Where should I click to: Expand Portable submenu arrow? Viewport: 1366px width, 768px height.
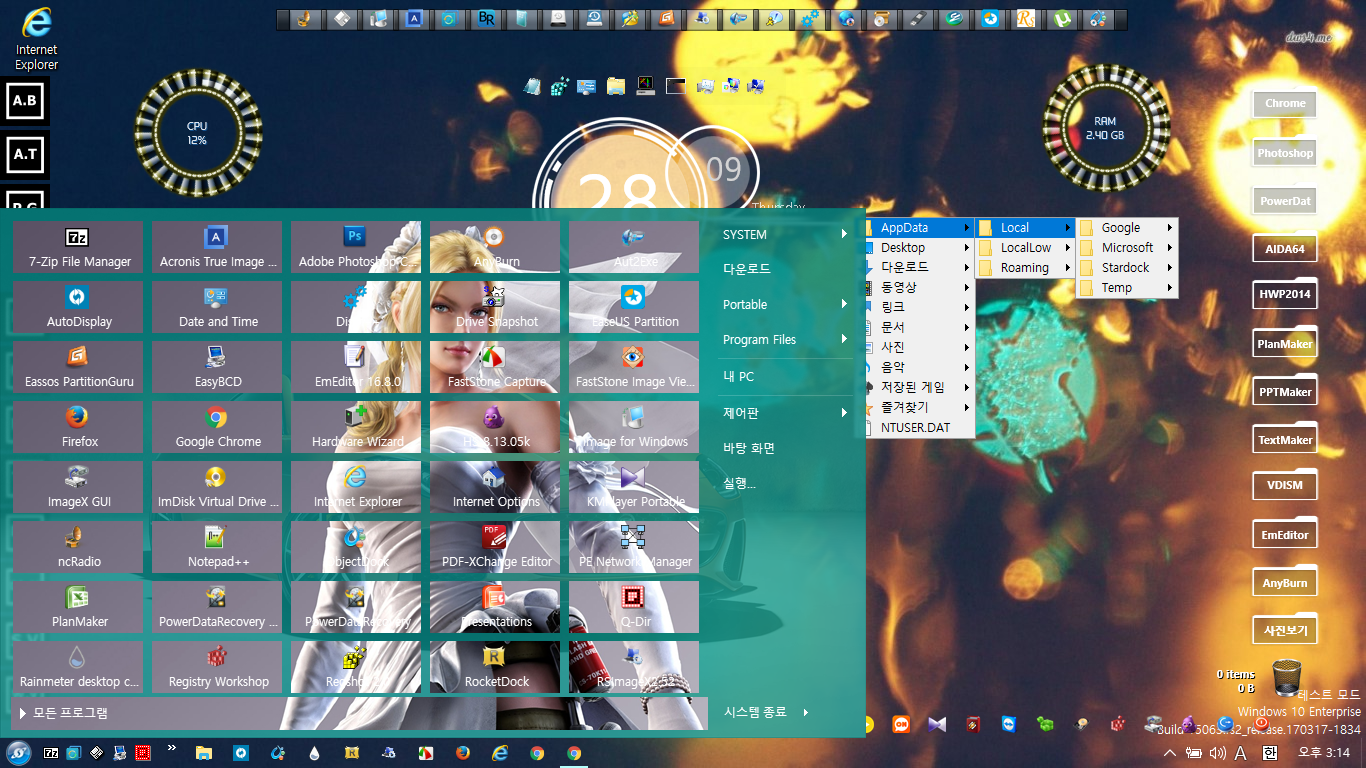coord(844,305)
